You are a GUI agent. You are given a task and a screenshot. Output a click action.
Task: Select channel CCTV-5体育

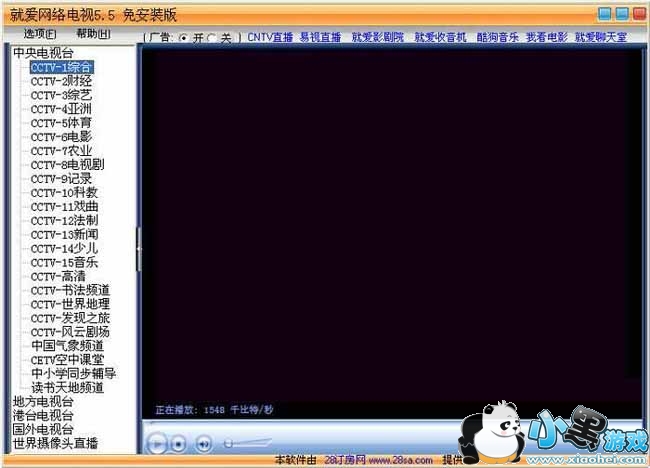[x=61, y=123]
